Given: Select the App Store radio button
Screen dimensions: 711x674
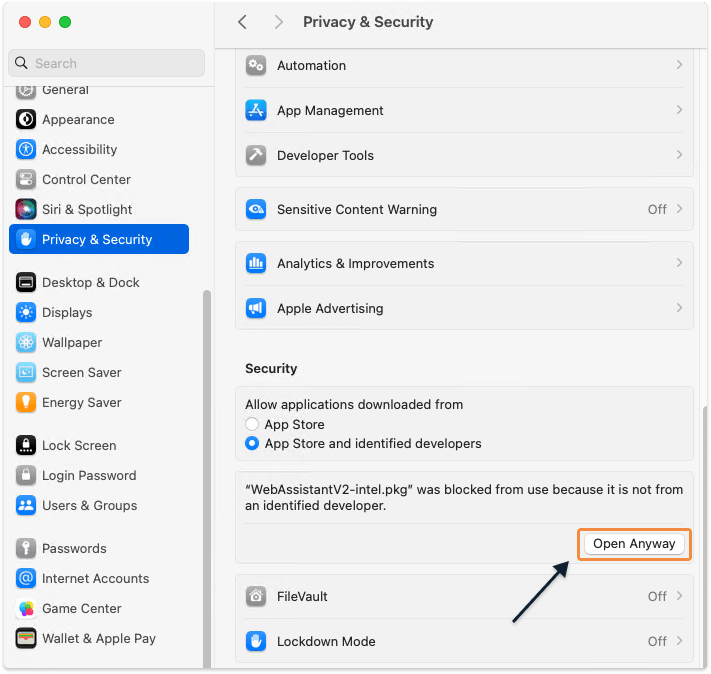Looking at the screenshot, I should [x=252, y=424].
